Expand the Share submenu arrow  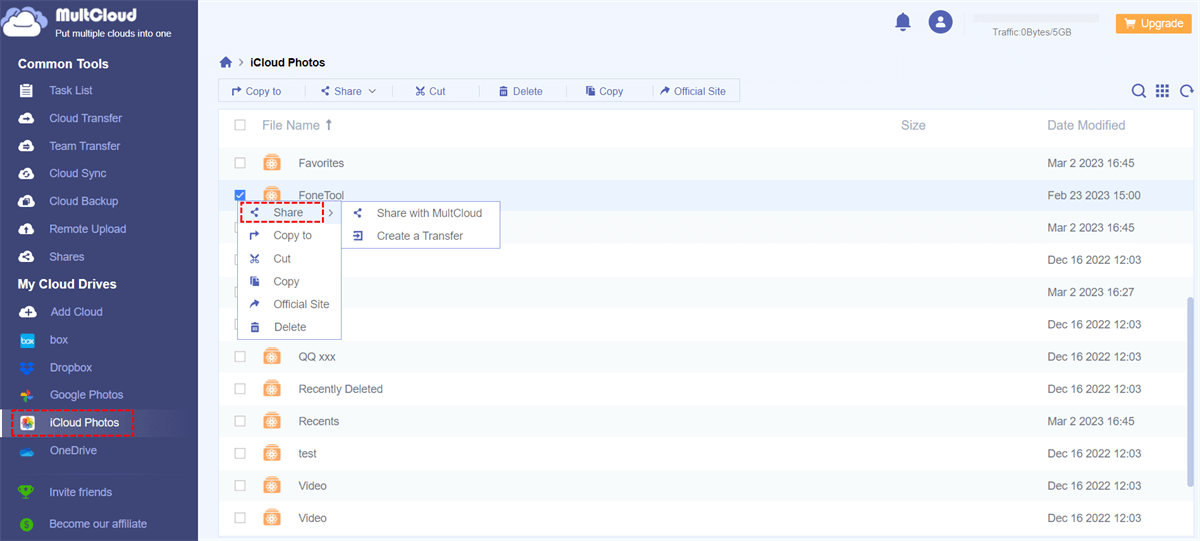tap(331, 213)
